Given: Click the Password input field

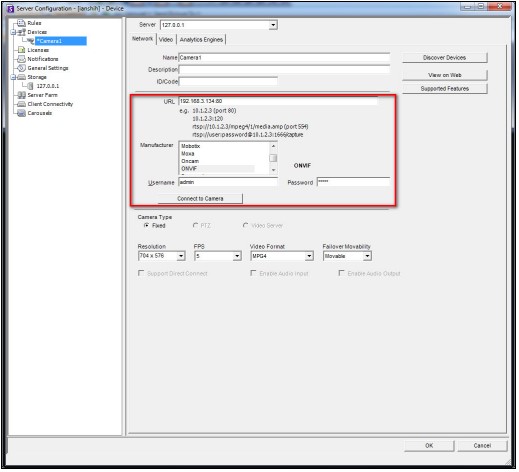Looking at the screenshot, I should [x=353, y=182].
